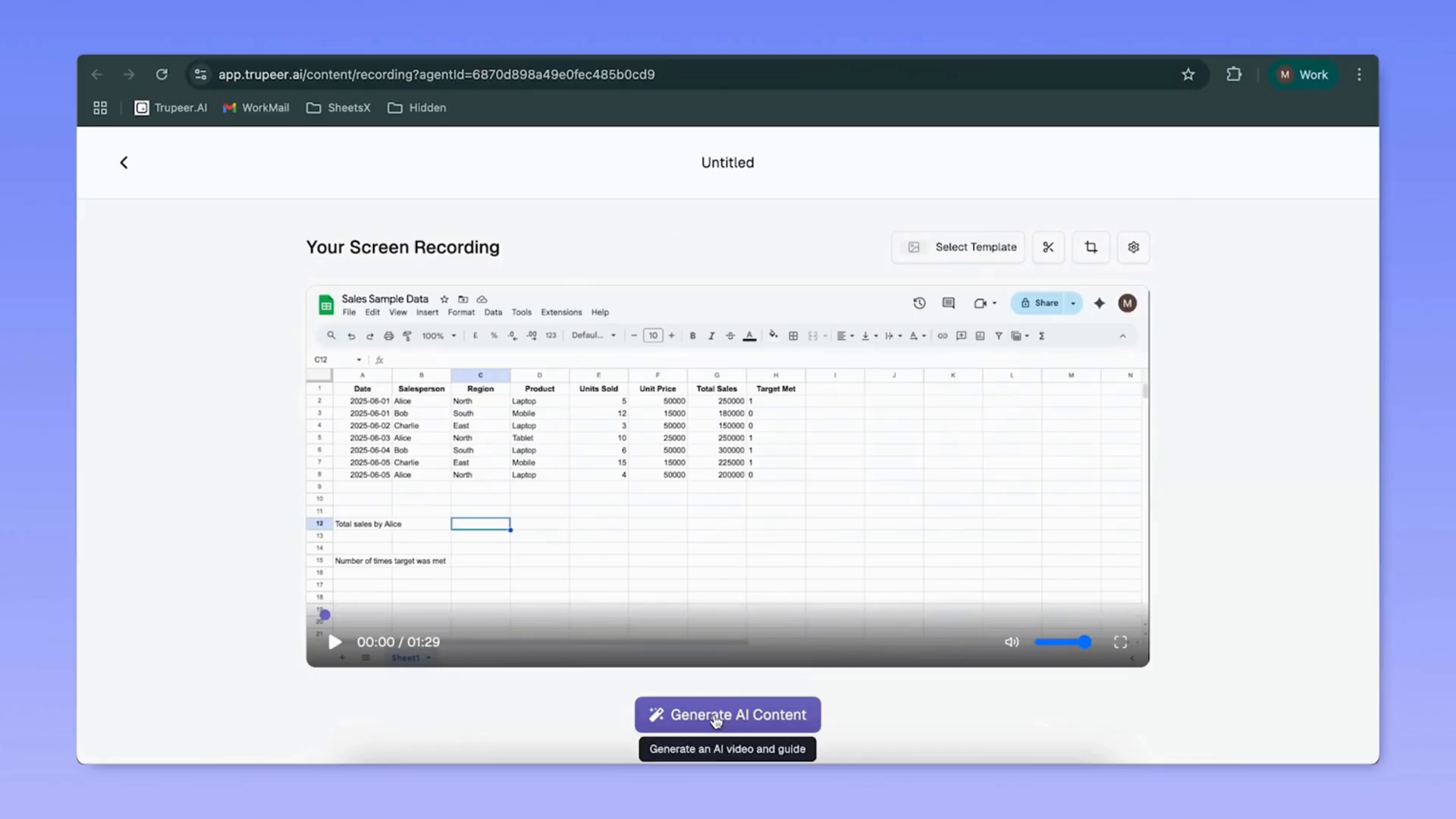Trim the recording using the scissors icon
The height and width of the screenshot is (819, 1456).
pos(1048,246)
